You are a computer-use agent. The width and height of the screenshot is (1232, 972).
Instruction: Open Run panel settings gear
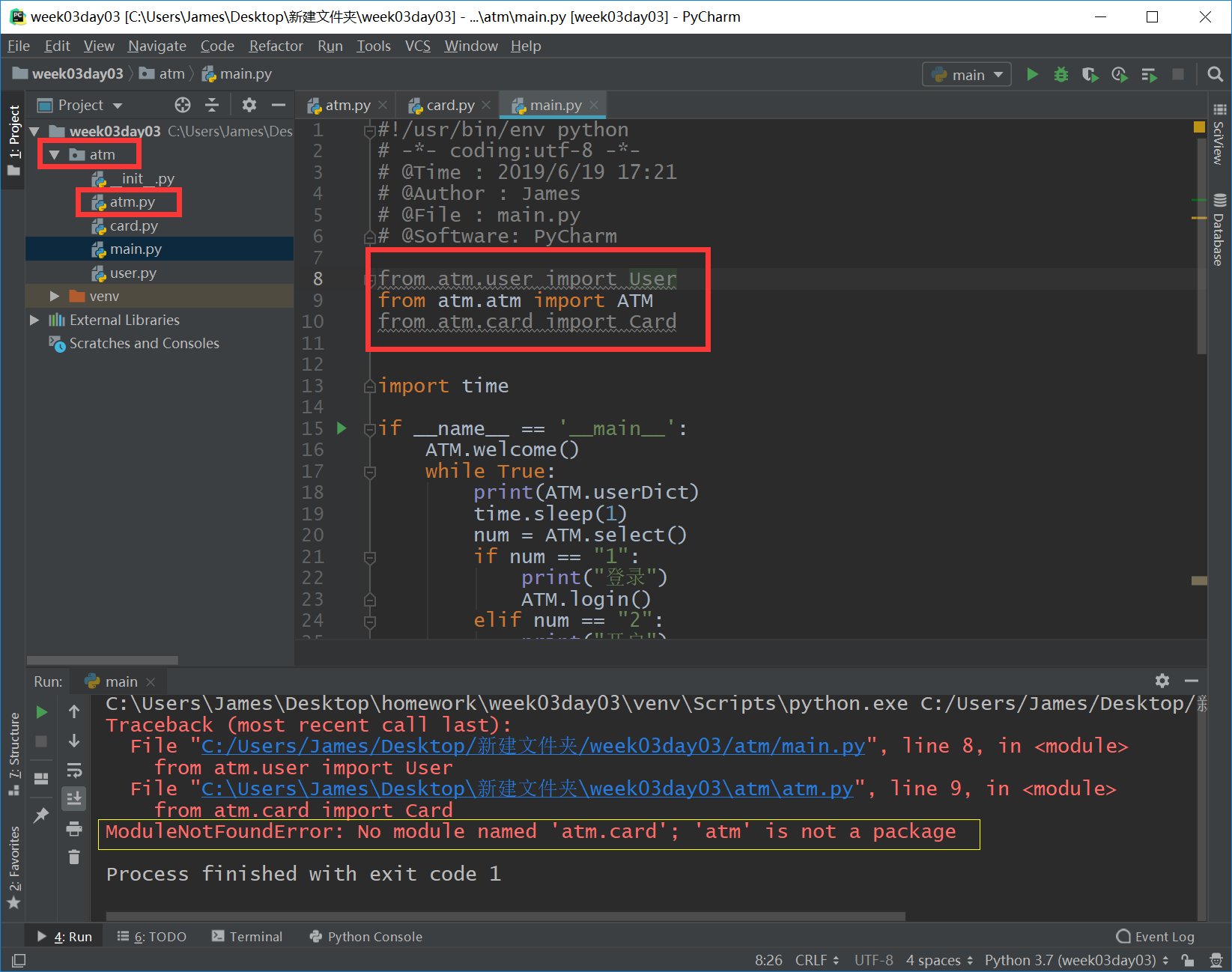1162,681
